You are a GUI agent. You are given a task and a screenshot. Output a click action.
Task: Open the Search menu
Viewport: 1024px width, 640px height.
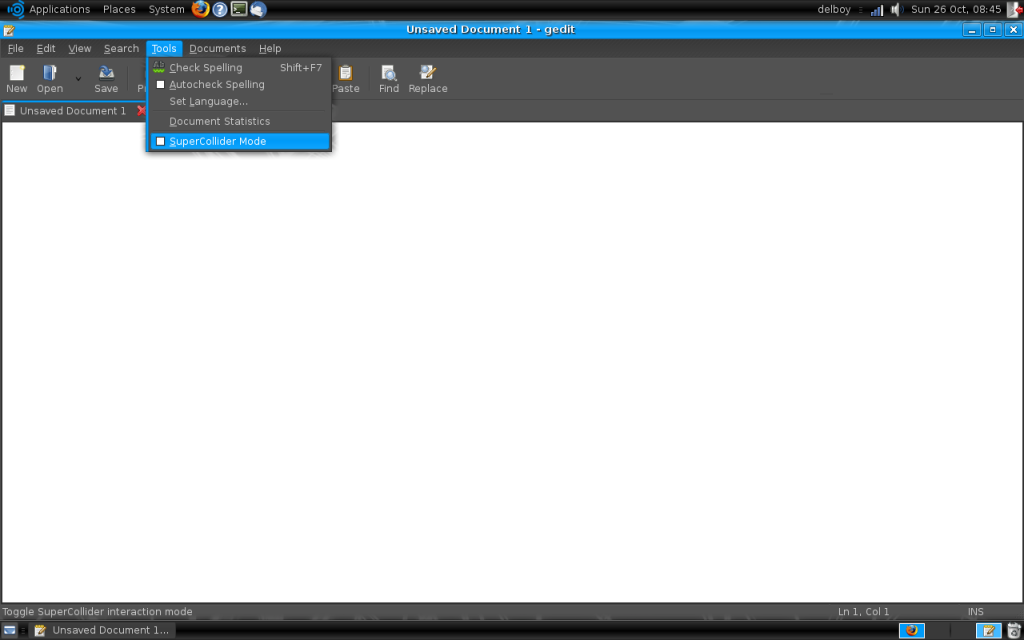click(x=121, y=48)
